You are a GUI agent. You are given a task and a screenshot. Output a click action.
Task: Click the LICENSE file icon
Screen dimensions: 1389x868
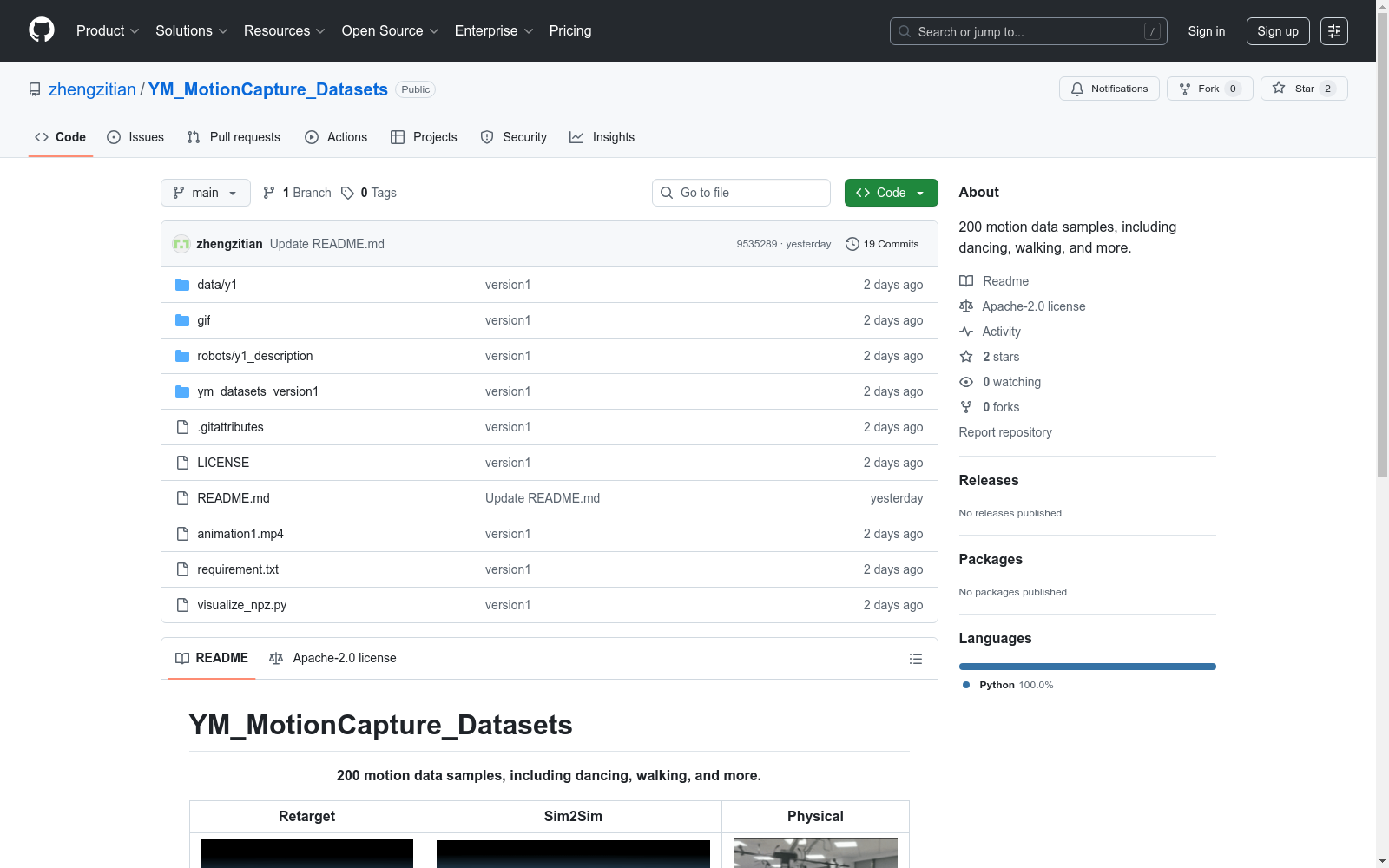pyautogui.click(x=182, y=463)
